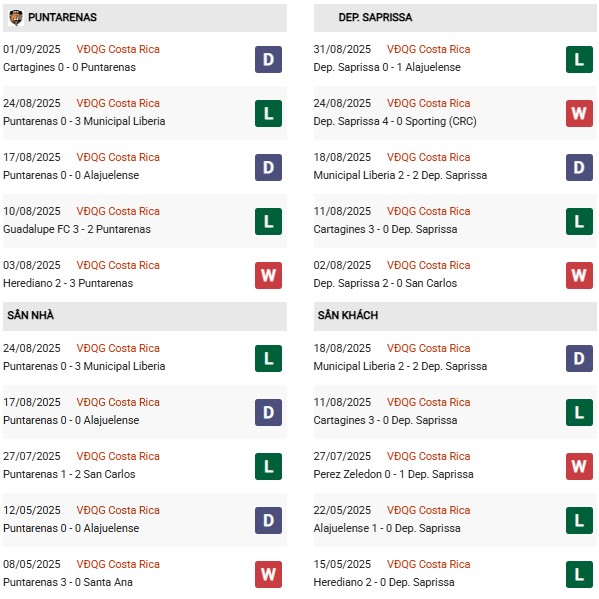The width and height of the screenshot is (599, 599).
Task: Open VĐQG Costa Rica link dated 31/08/2025
Action: click(428, 49)
